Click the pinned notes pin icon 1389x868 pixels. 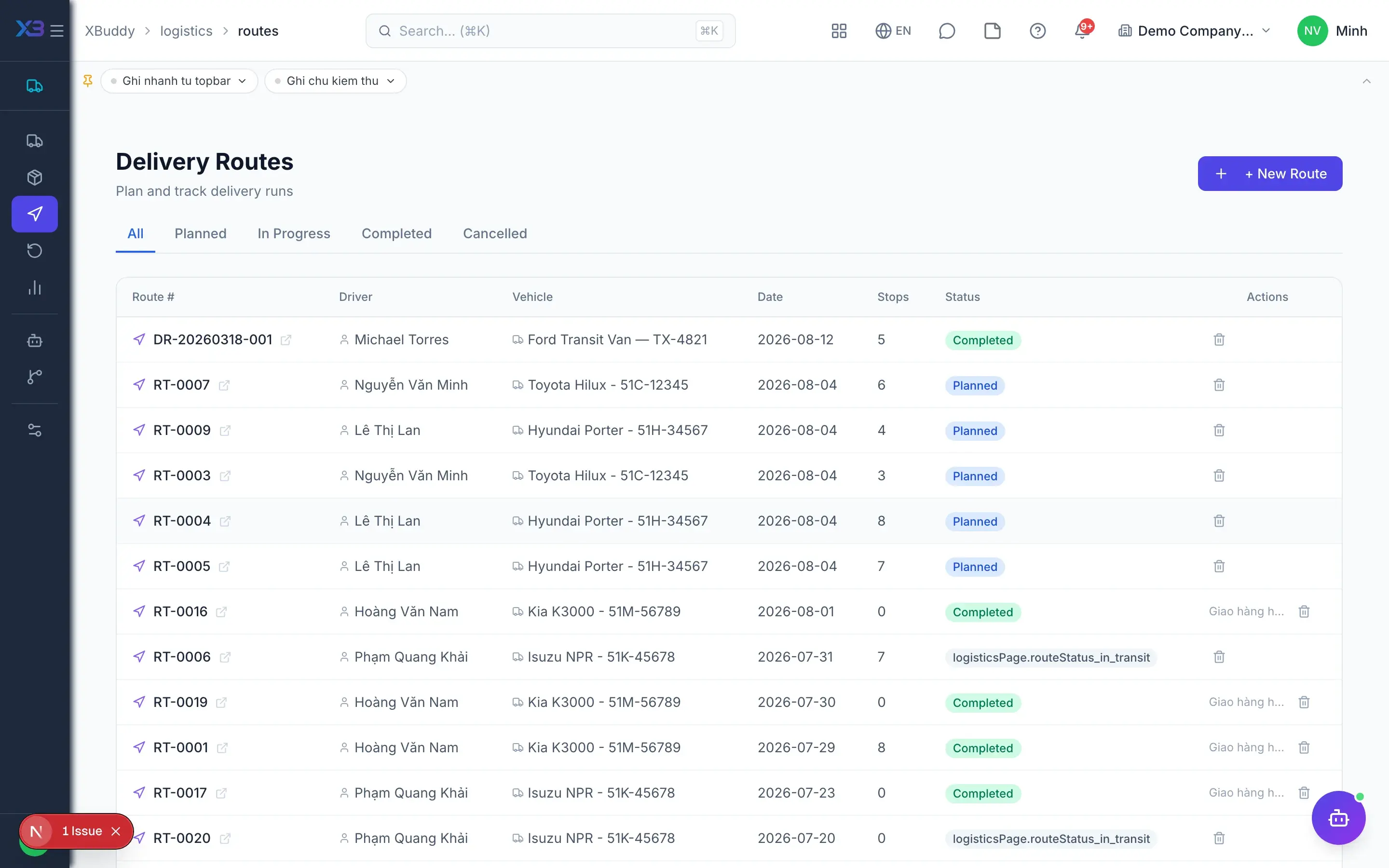88,81
